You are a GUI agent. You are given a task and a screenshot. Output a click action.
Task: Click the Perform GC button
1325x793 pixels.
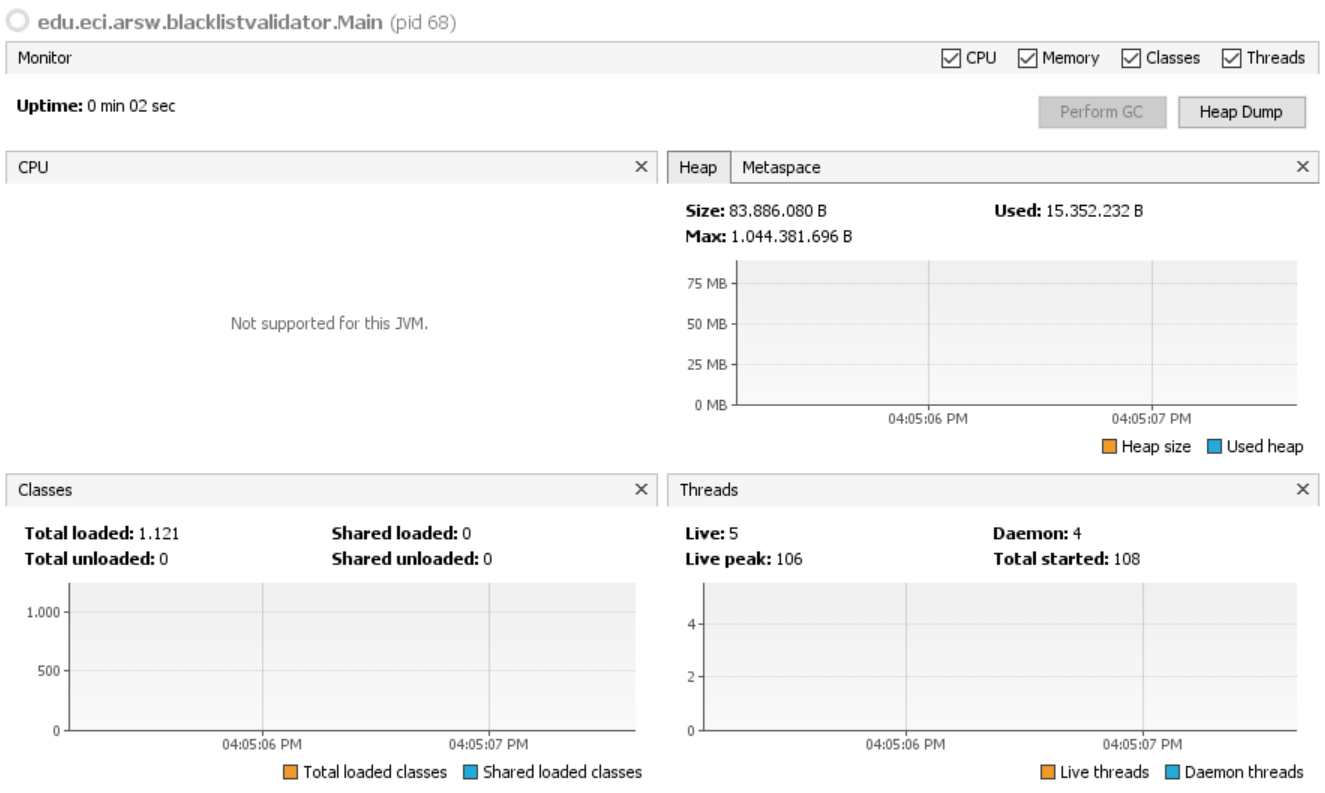pos(1102,112)
